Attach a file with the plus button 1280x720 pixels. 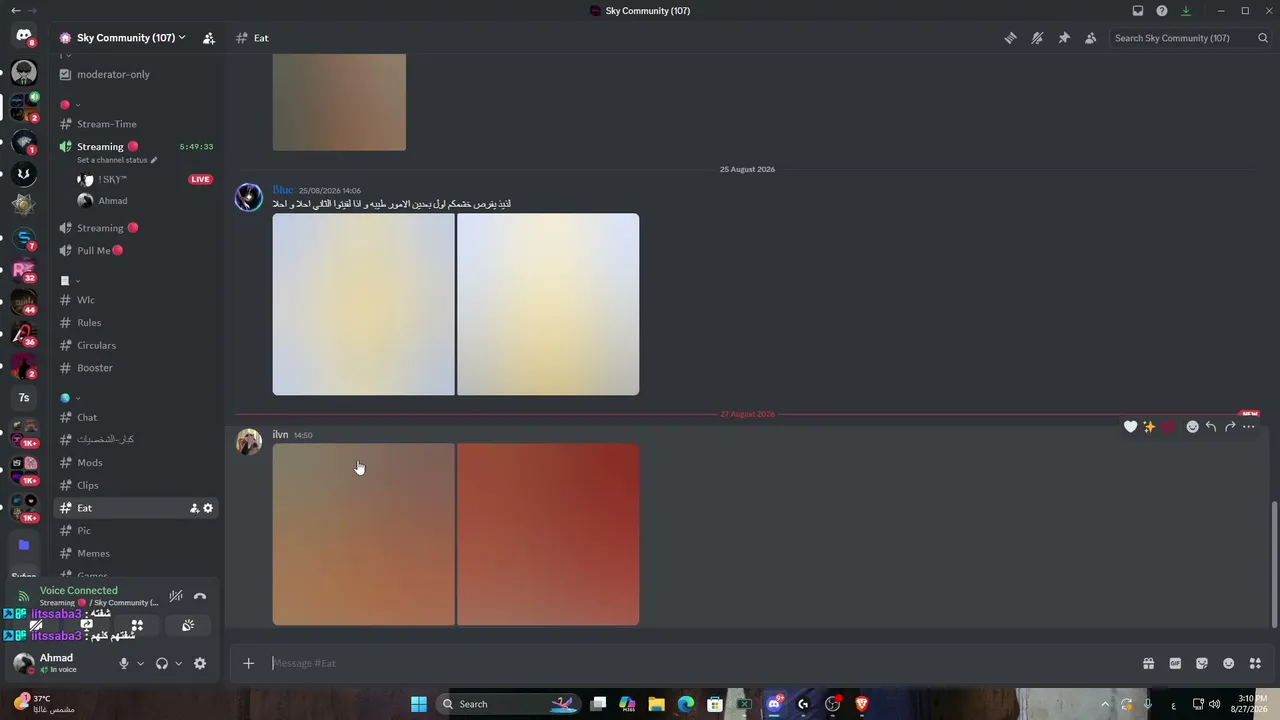pos(249,663)
